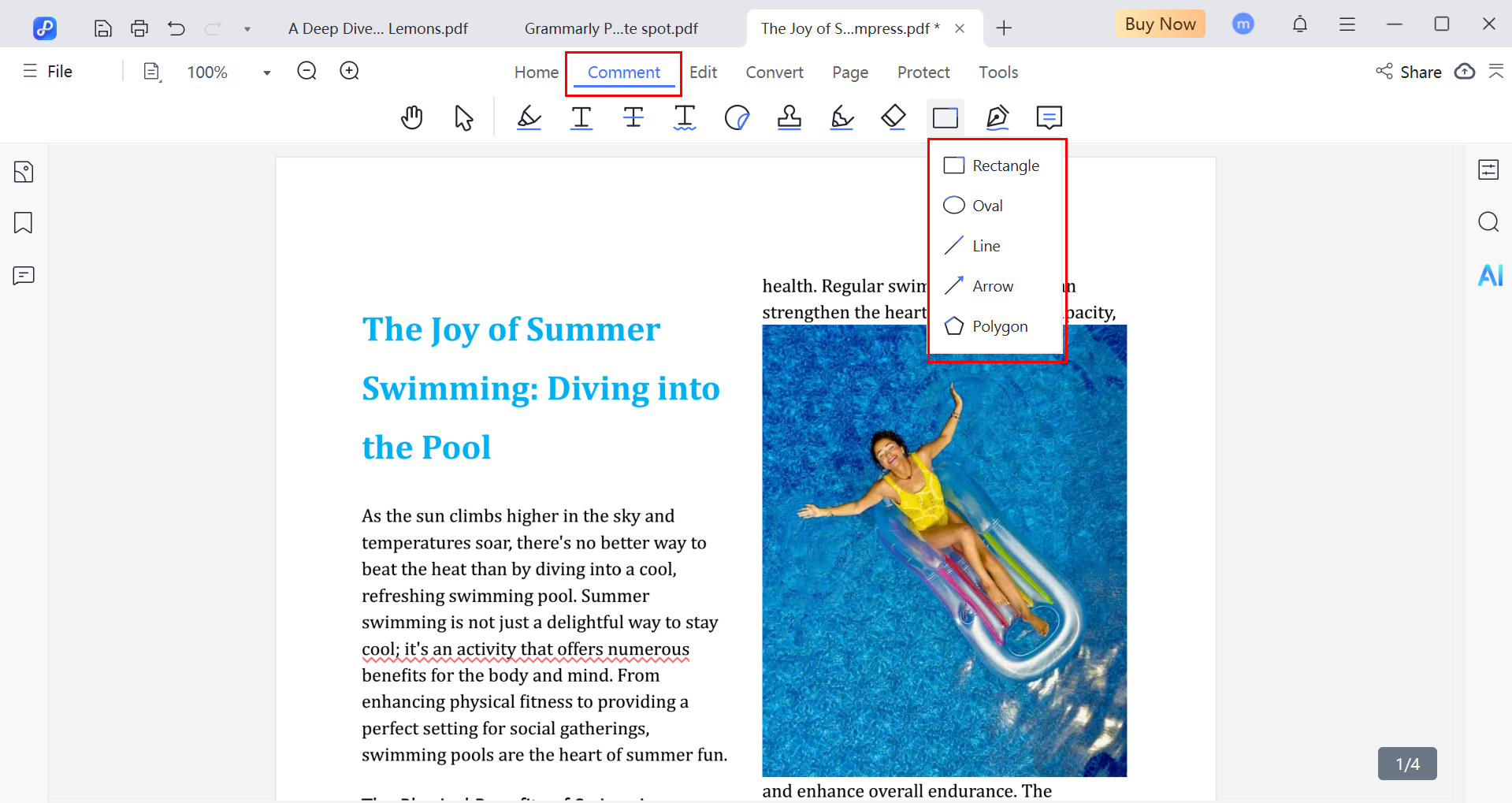Click the 1/4 page indicator

click(x=1407, y=764)
